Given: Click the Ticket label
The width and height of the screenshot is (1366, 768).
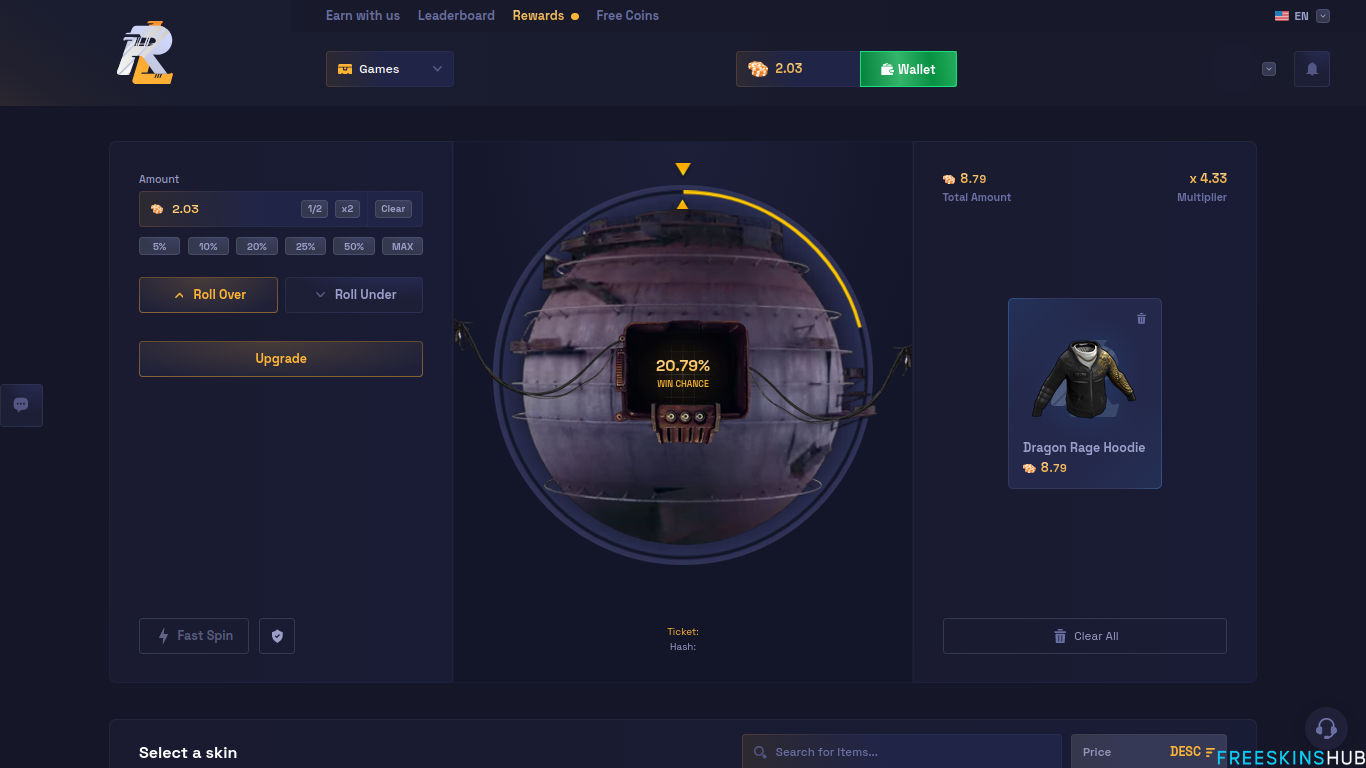Looking at the screenshot, I should click(683, 632).
